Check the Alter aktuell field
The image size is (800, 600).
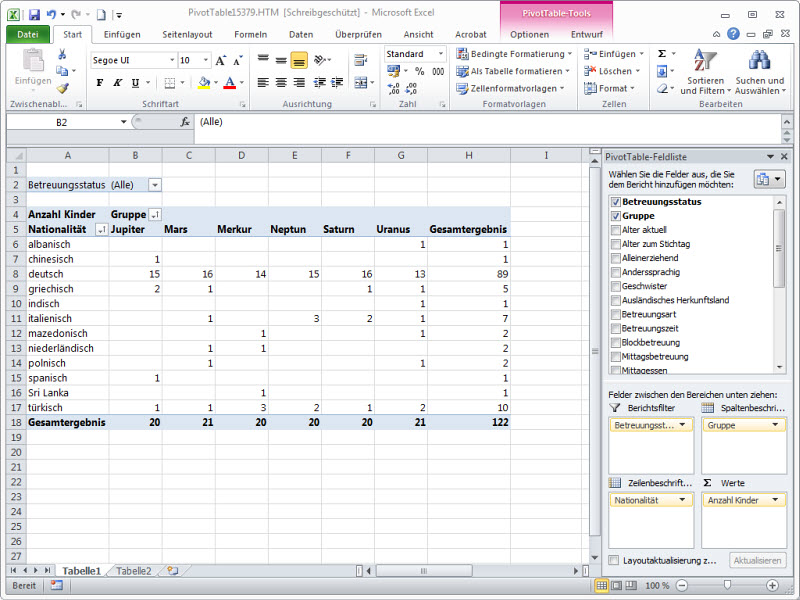click(616, 230)
